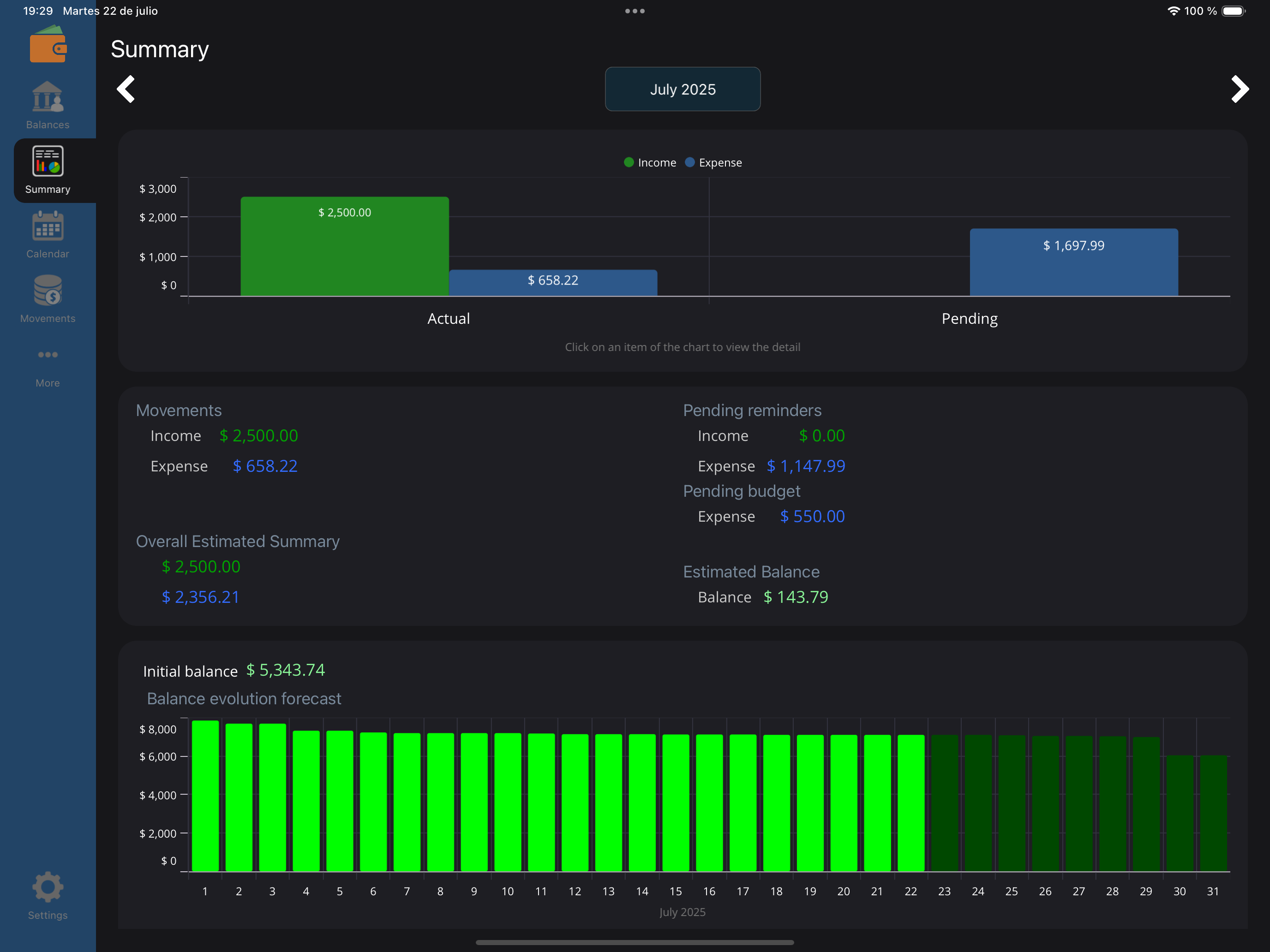
Task: Click 'Balance evolution forecast' heading
Action: (x=244, y=698)
